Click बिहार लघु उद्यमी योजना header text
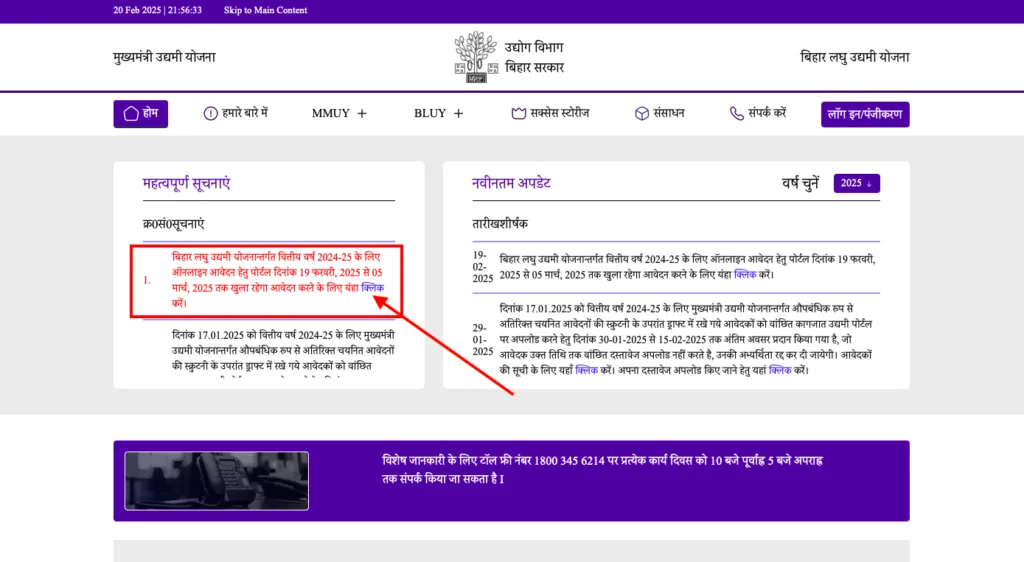Screen dimensions: 1024x562 click(x=855, y=57)
